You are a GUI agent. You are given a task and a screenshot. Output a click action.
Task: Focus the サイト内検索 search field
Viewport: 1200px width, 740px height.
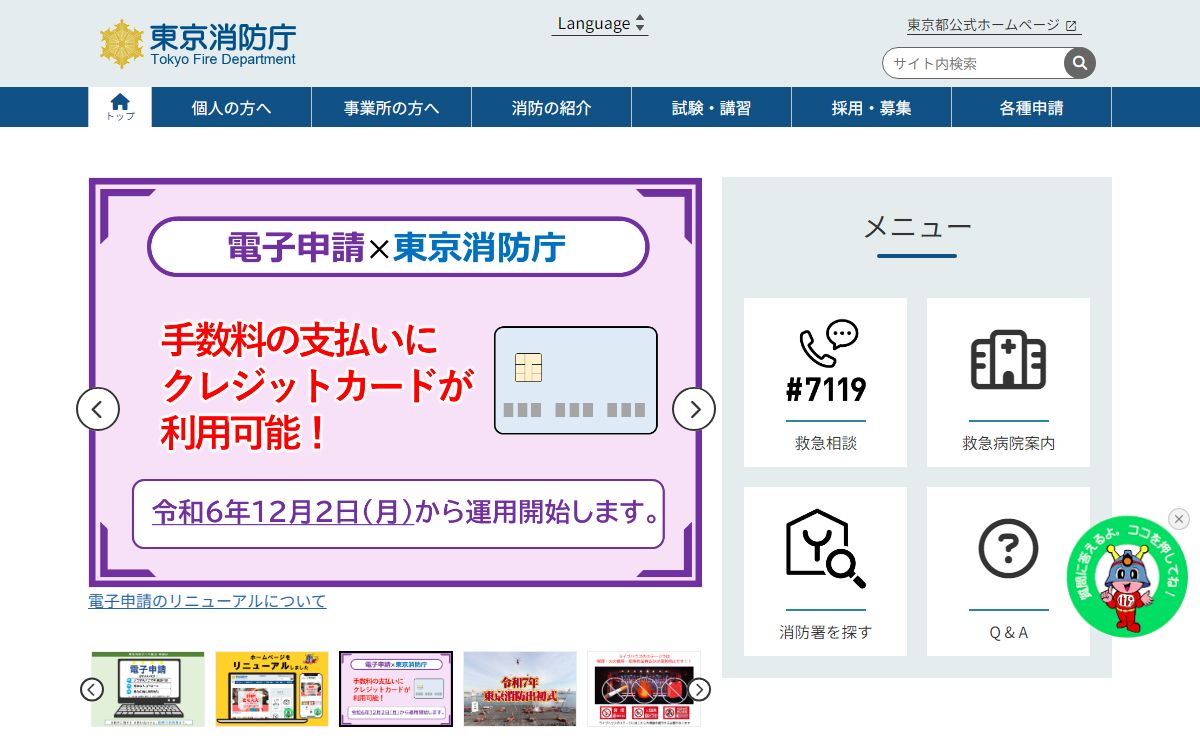[x=973, y=63]
